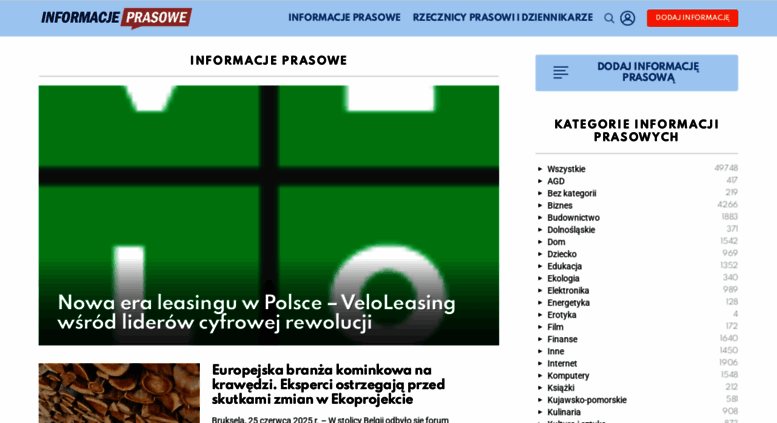
Task: Select the Bez kategorii category
Action: tap(571, 193)
